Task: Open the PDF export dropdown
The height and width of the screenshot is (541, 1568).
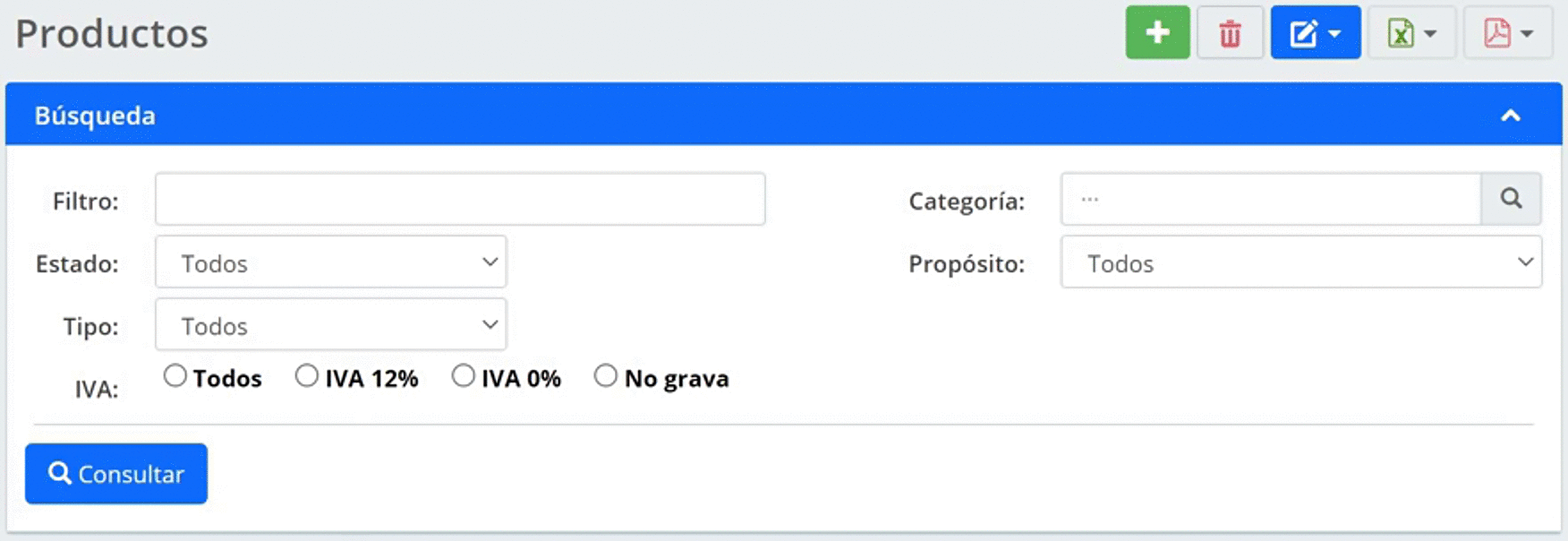Action: pos(1508,33)
